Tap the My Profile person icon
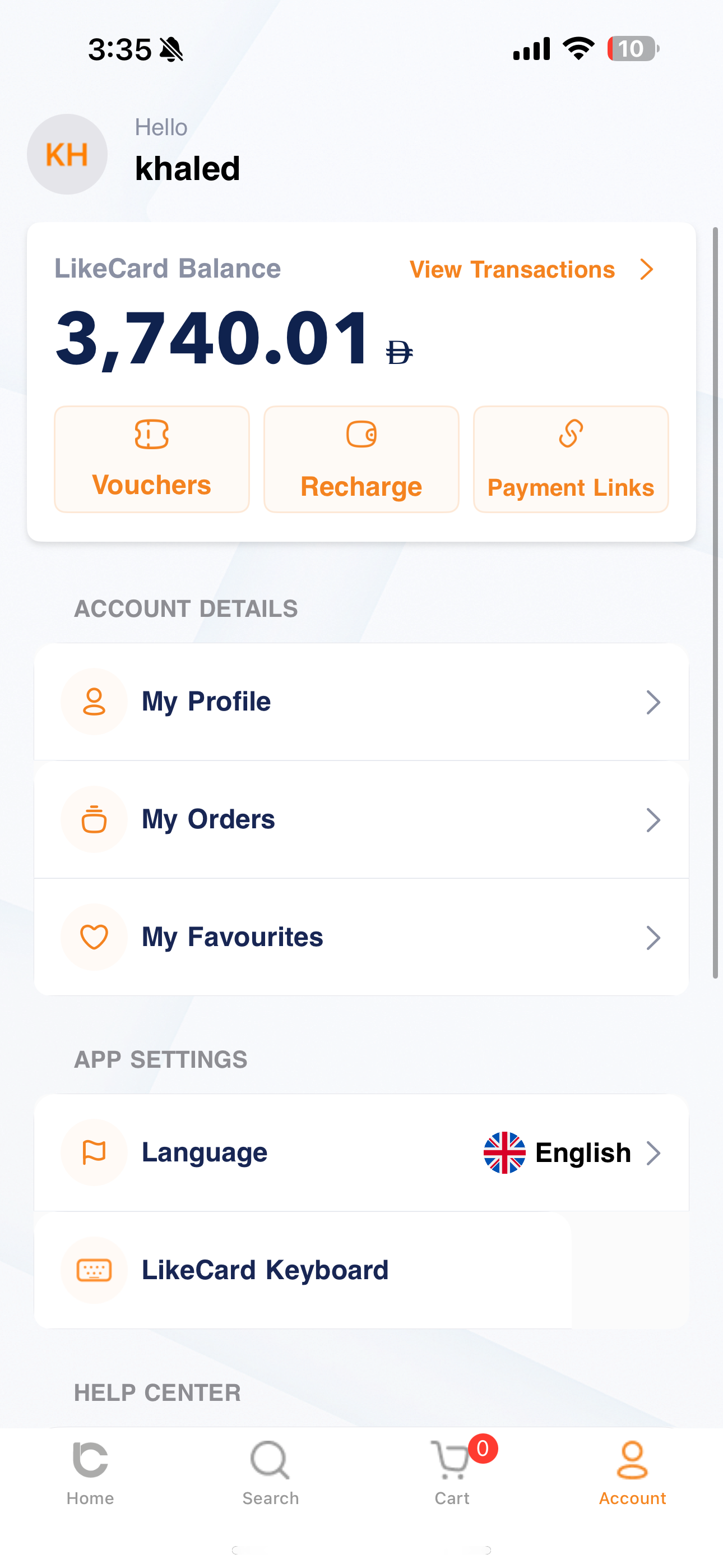723x1568 pixels. (94, 702)
